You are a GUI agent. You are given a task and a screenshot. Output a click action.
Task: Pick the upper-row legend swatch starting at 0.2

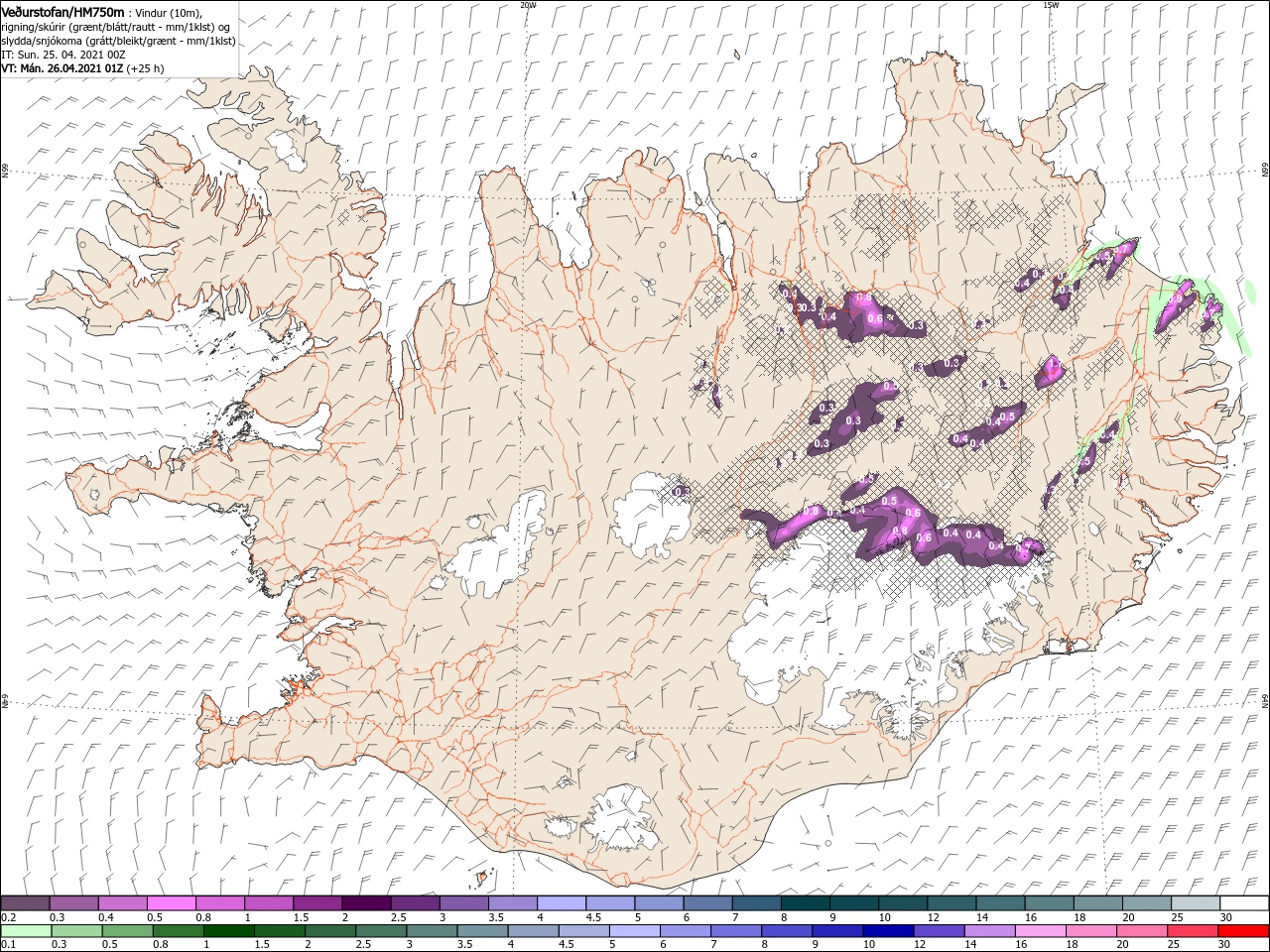click(25, 903)
